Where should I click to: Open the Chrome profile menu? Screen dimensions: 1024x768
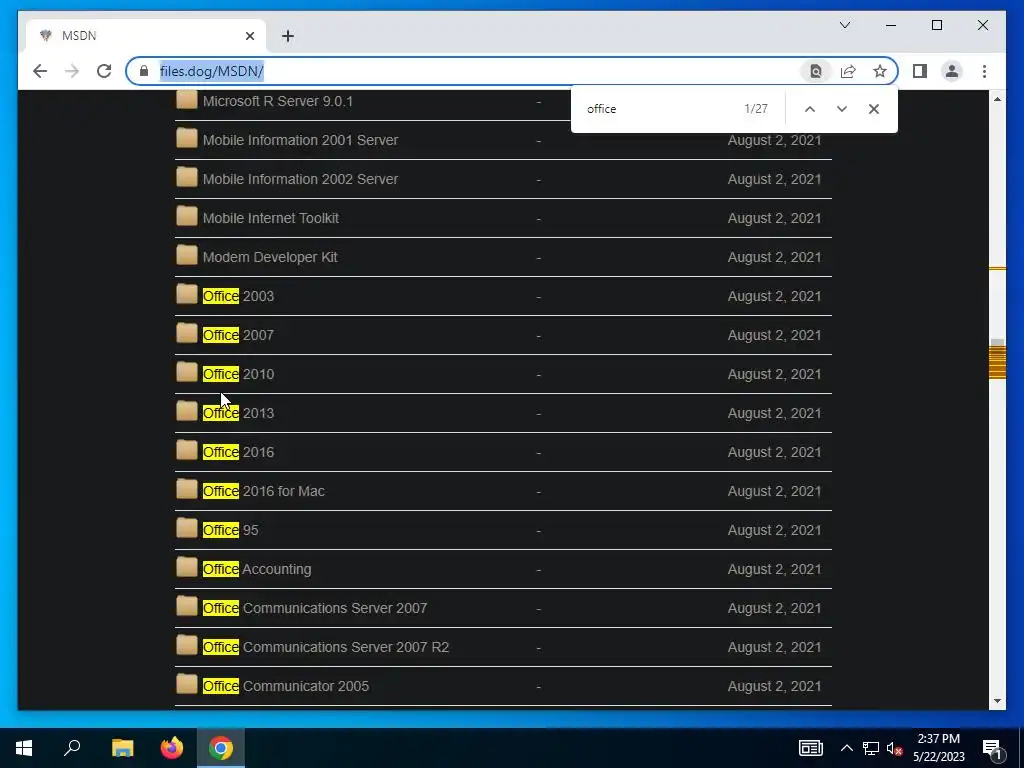952,71
